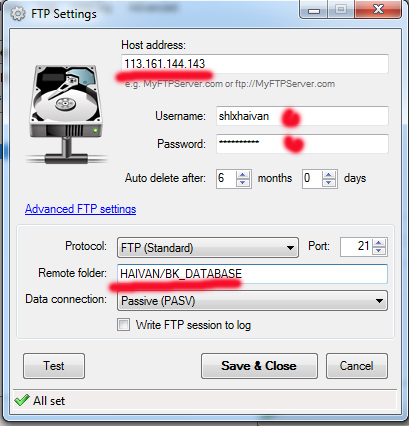Click the FTP Settings gear icon
The height and width of the screenshot is (426, 409).
17,14
